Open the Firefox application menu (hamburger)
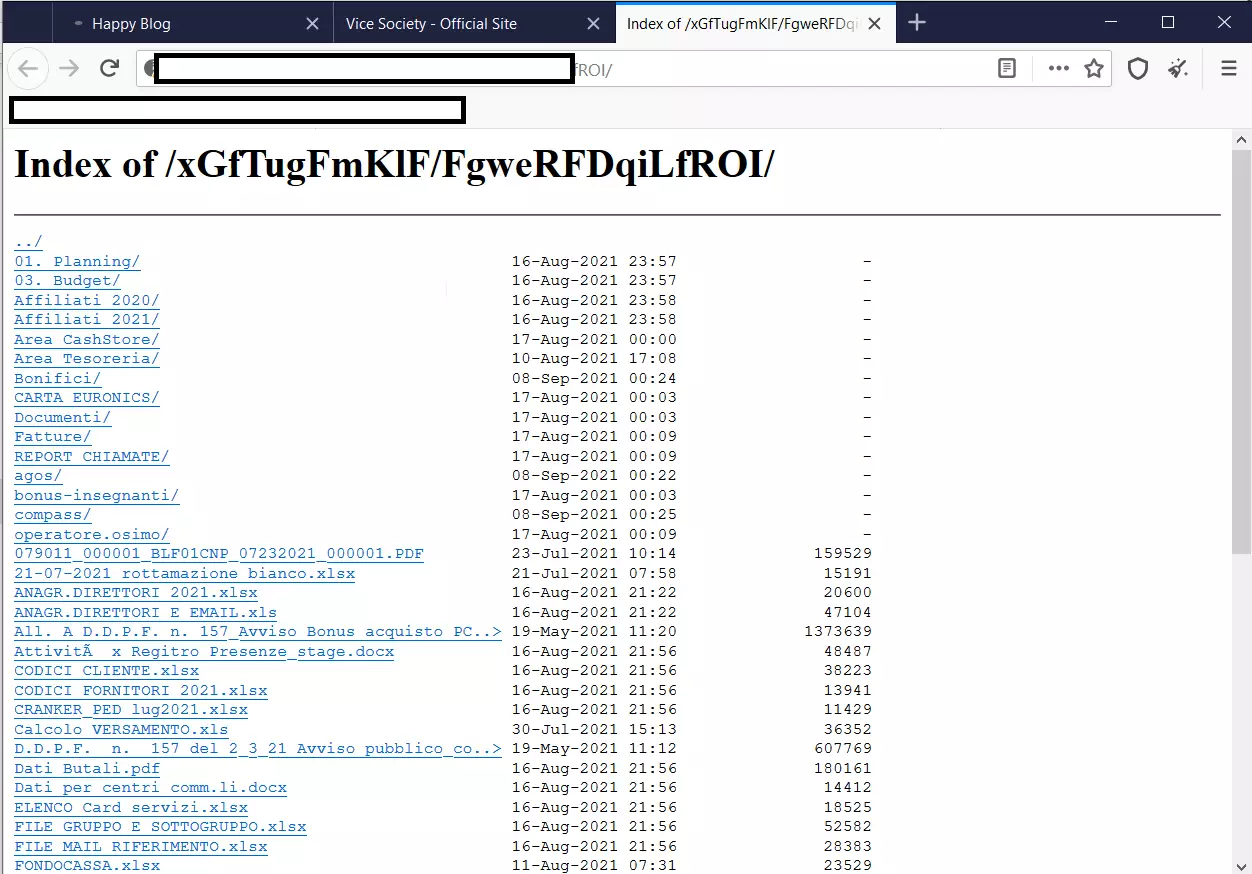The width and height of the screenshot is (1252, 874). [1228, 68]
